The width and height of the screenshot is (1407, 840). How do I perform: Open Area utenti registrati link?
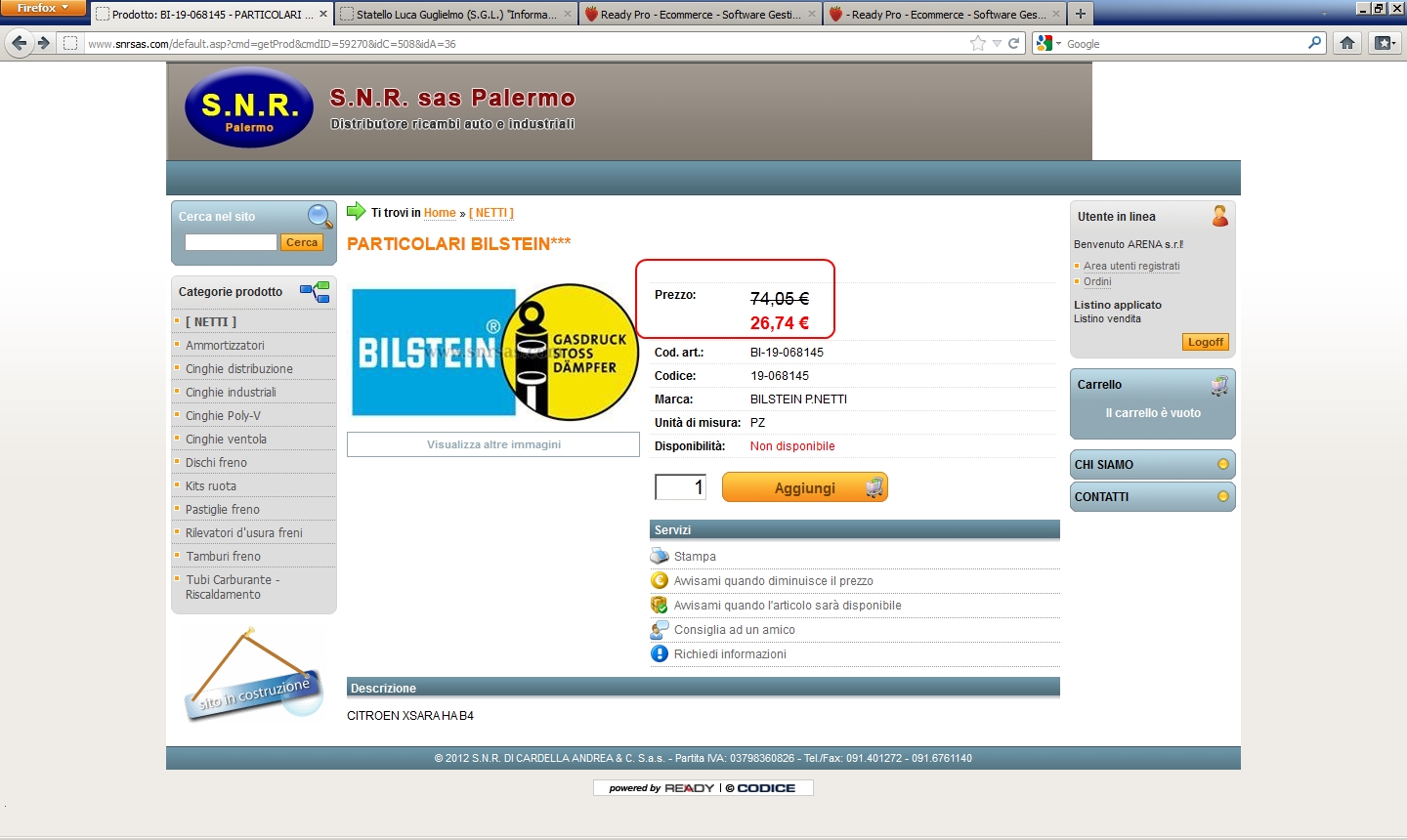1131,266
